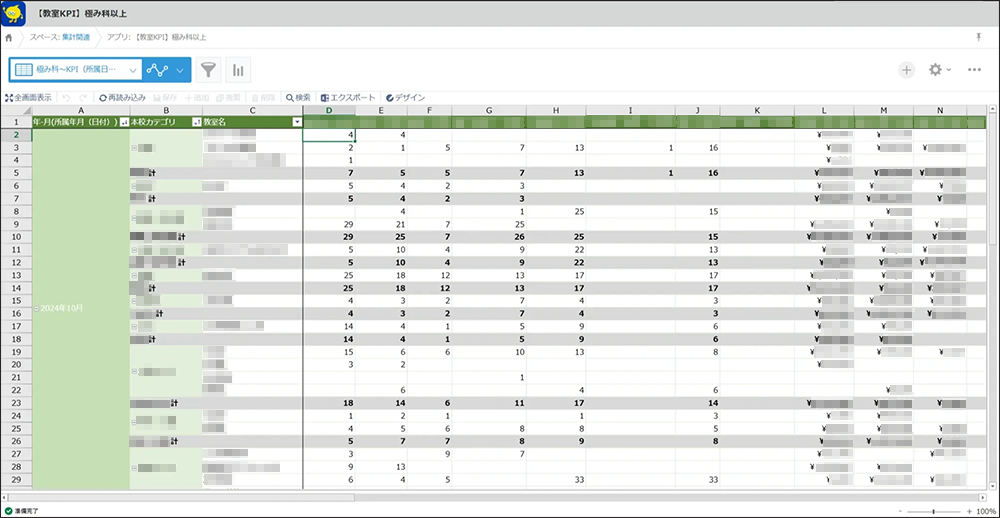1000x518 pixels.
Task: Open app settings gear icon
Action: 935,70
